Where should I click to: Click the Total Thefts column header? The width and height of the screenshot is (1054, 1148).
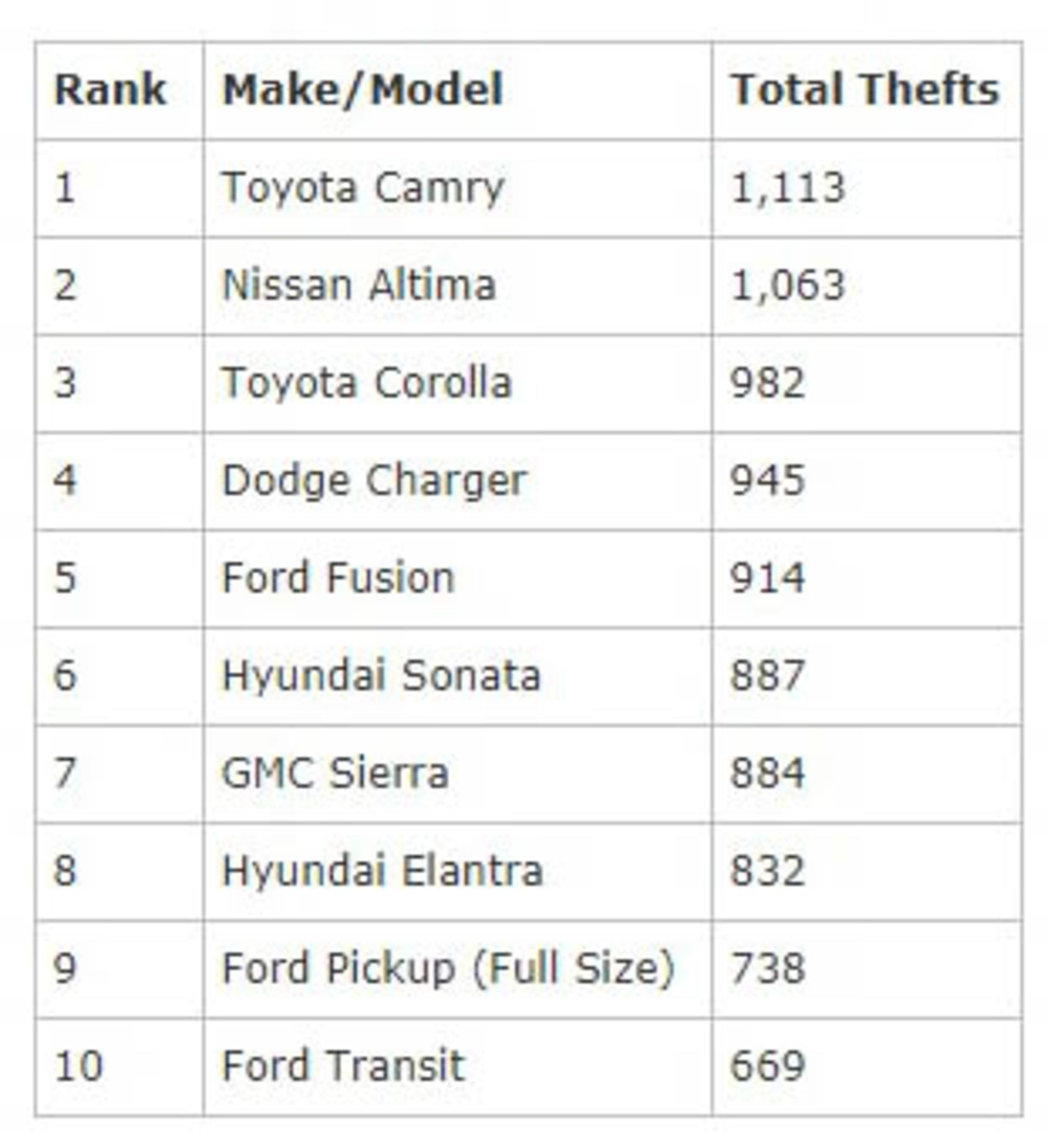click(865, 89)
